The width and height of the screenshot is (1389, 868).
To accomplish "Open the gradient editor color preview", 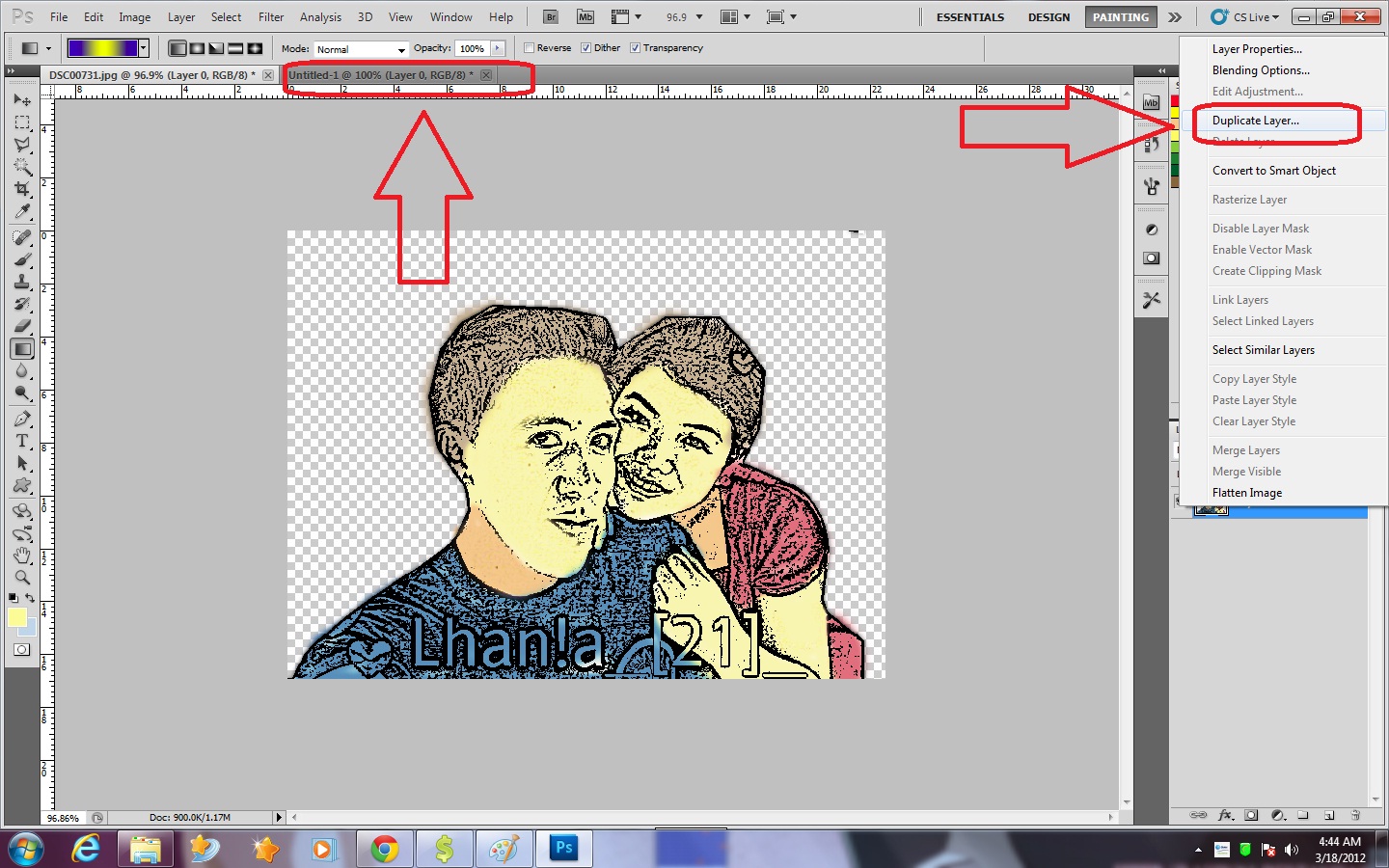I will tap(101, 47).
